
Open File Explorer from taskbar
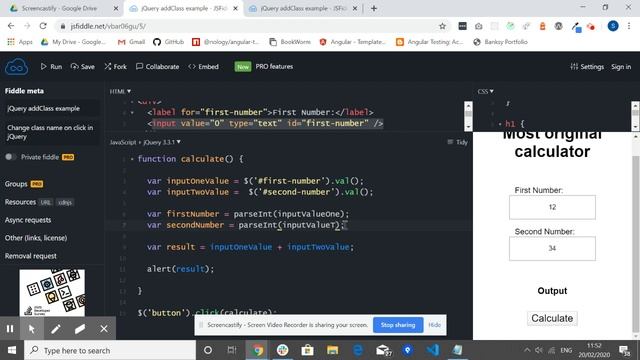tap(332, 350)
